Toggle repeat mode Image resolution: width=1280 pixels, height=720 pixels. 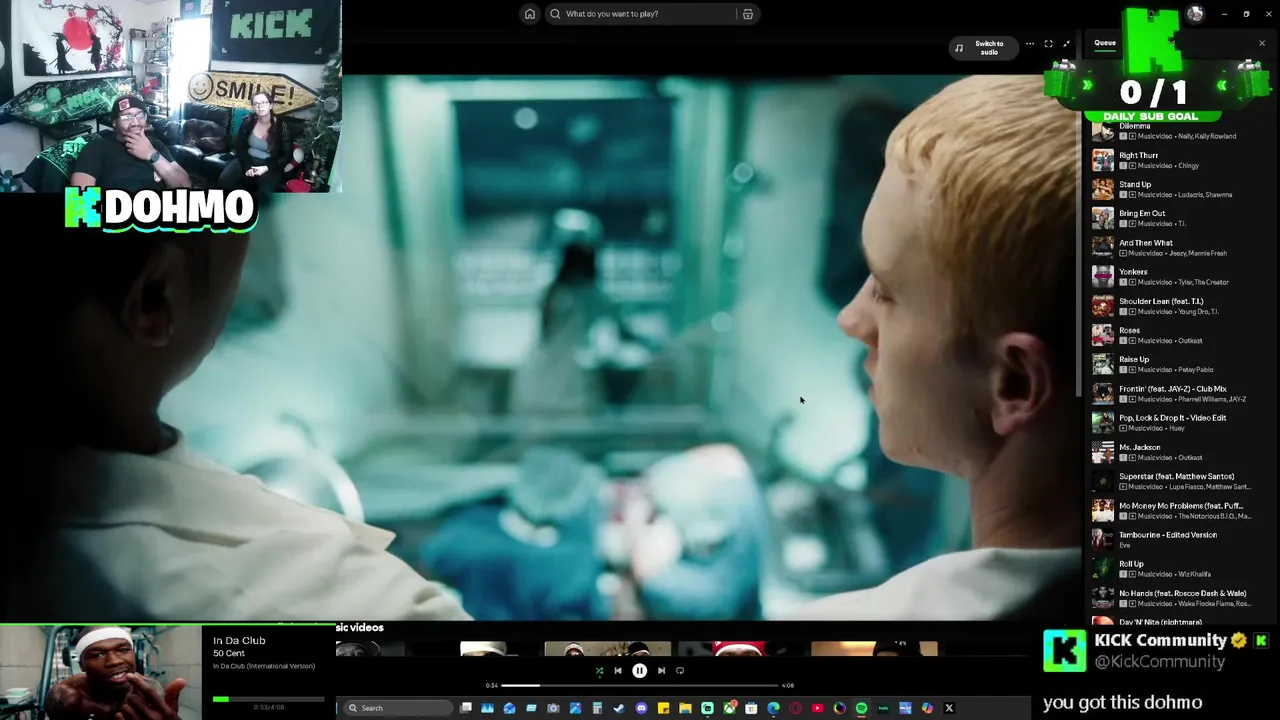[680, 671]
